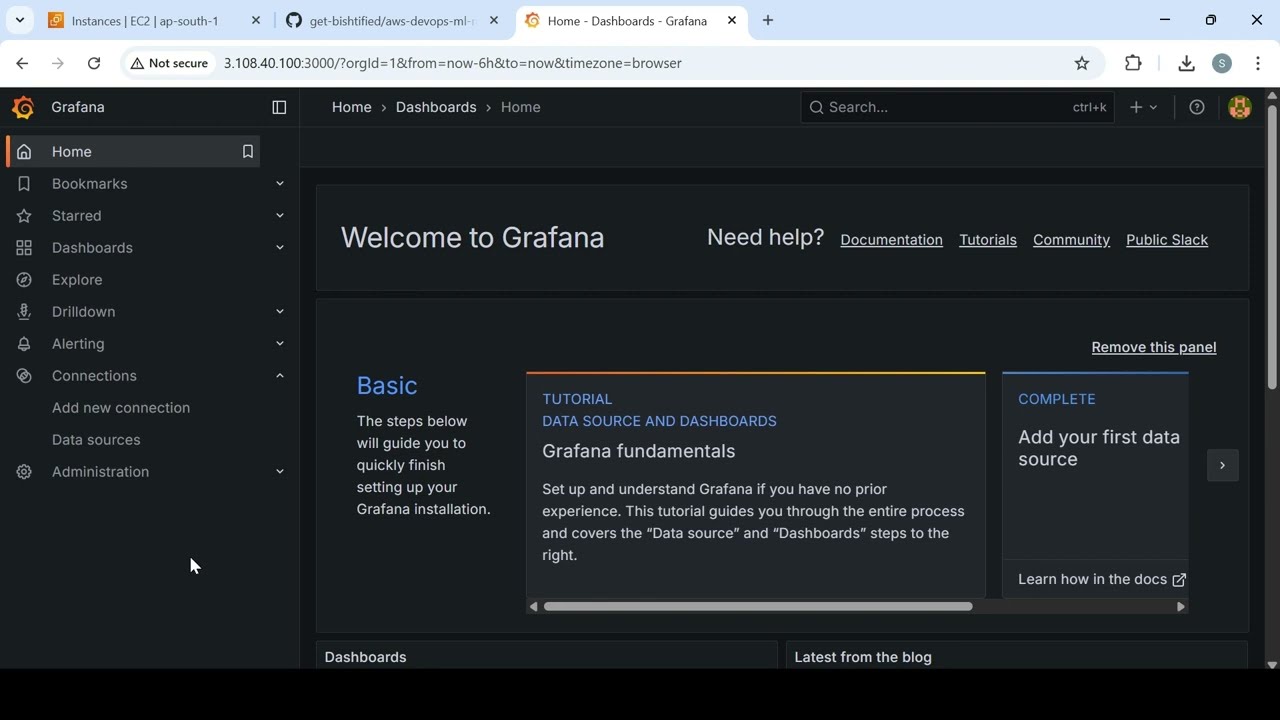
Task: Close the Grafana tab
Action: click(x=732, y=20)
